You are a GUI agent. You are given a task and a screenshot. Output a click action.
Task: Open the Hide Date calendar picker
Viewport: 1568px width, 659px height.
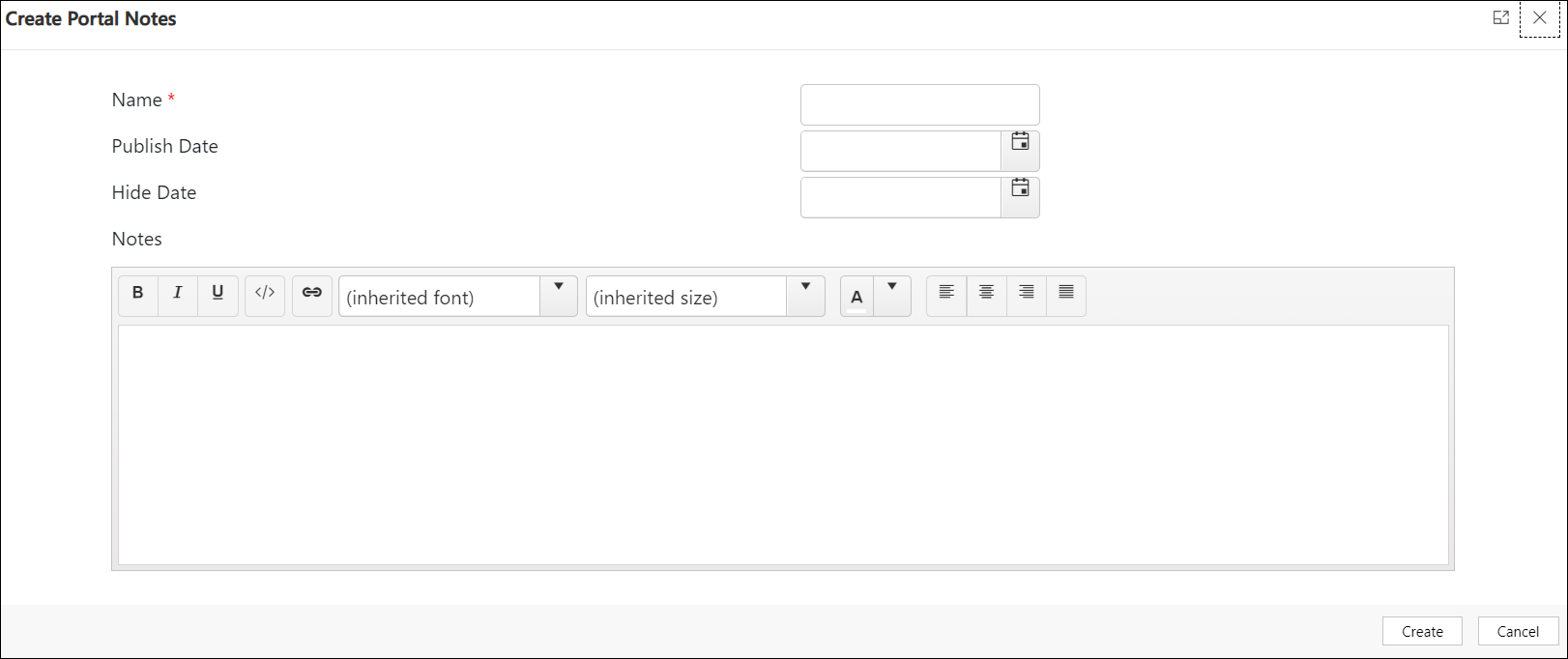point(1020,189)
